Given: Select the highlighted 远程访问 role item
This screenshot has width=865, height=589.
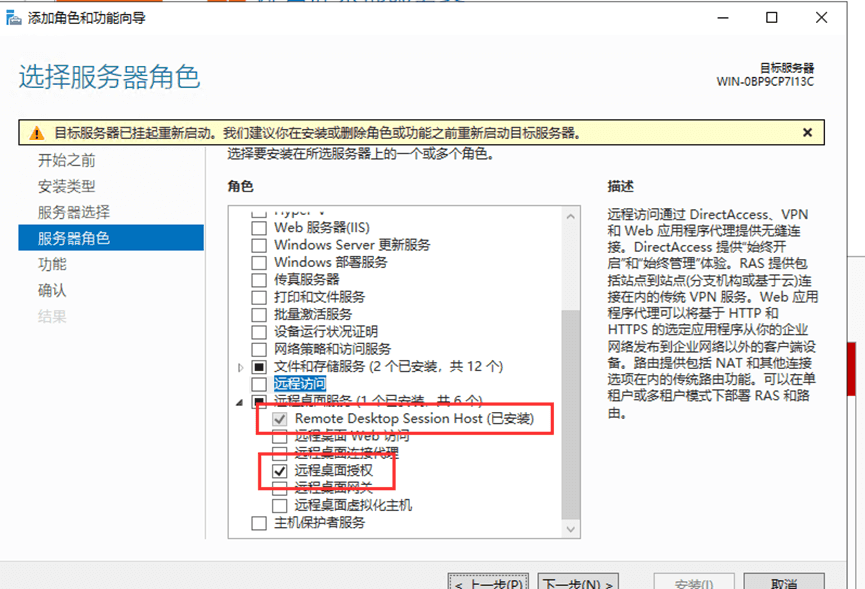Looking at the screenshot, I should [300, 384].
